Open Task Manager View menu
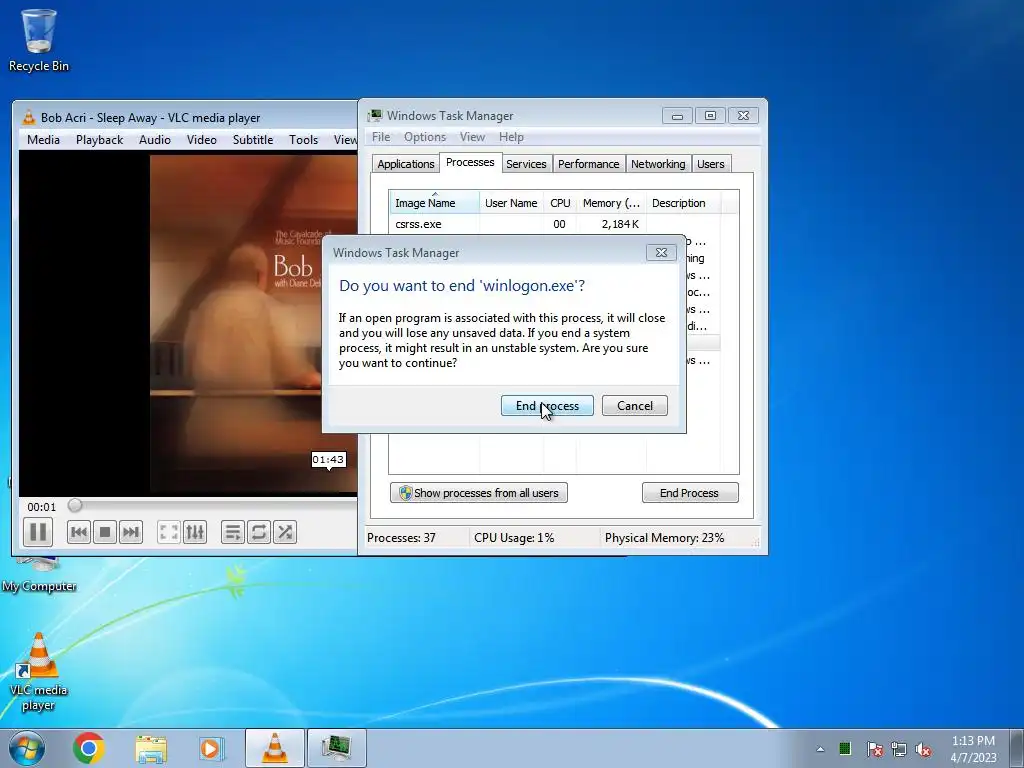Viewport: 1024px width, 768px height. [472, 137]
